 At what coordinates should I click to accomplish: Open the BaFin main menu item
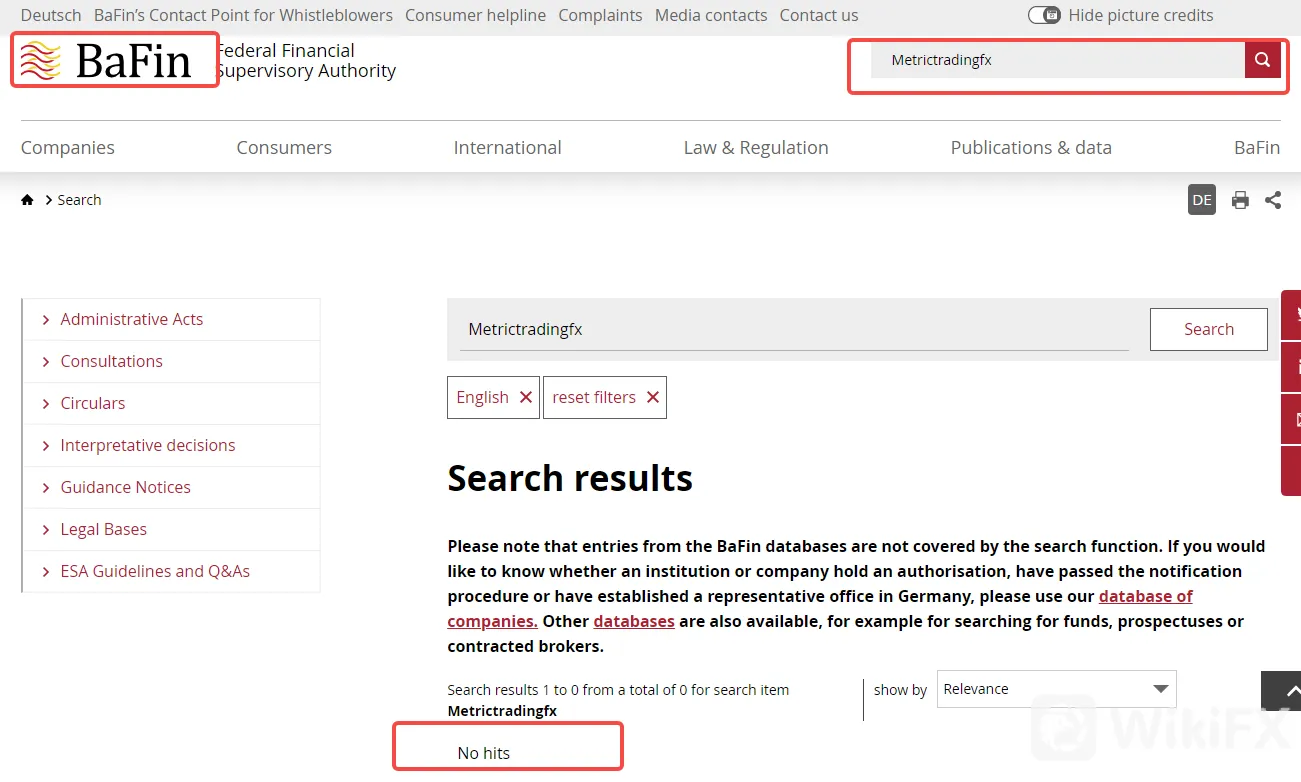coord(1257,148)
